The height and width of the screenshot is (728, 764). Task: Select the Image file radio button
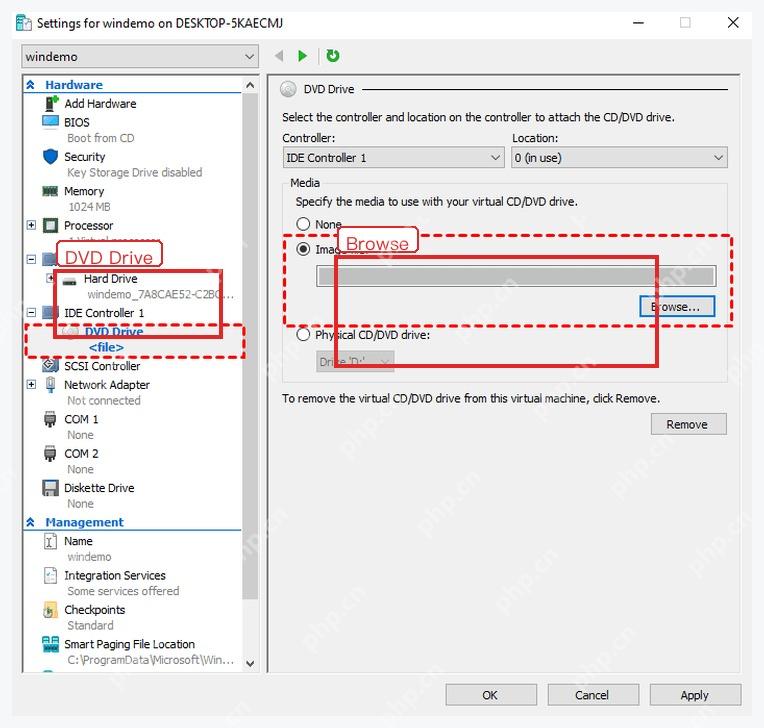coord(303,249)
